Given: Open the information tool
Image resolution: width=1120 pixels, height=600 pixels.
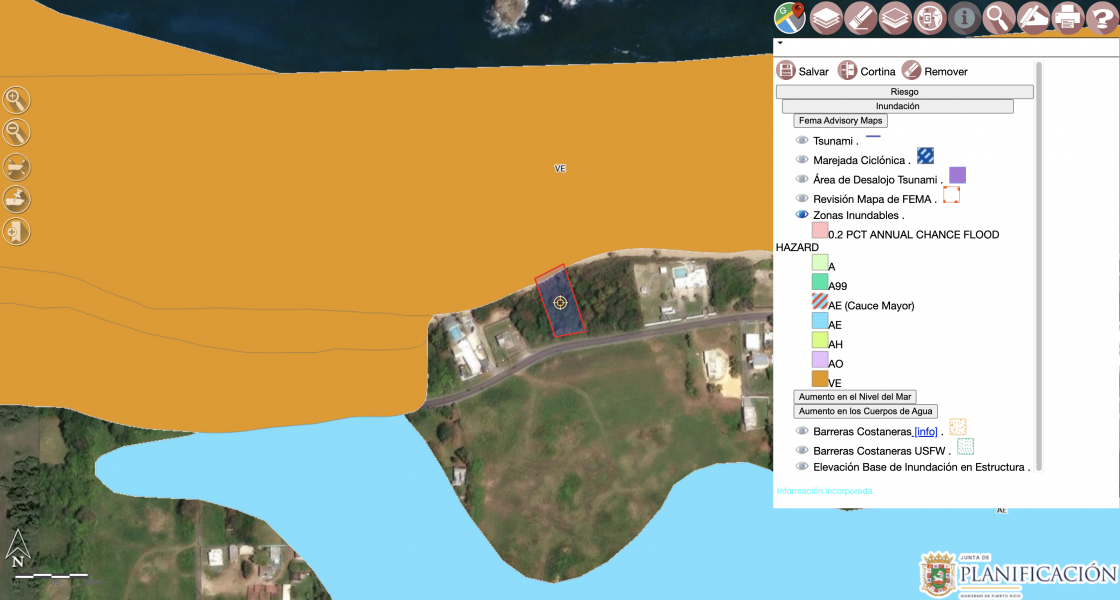Looking at the screenshot, I should 966,17.
